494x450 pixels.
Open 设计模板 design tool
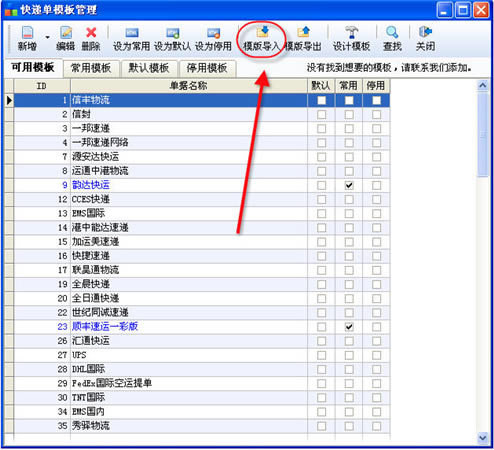tap(351, 33)
